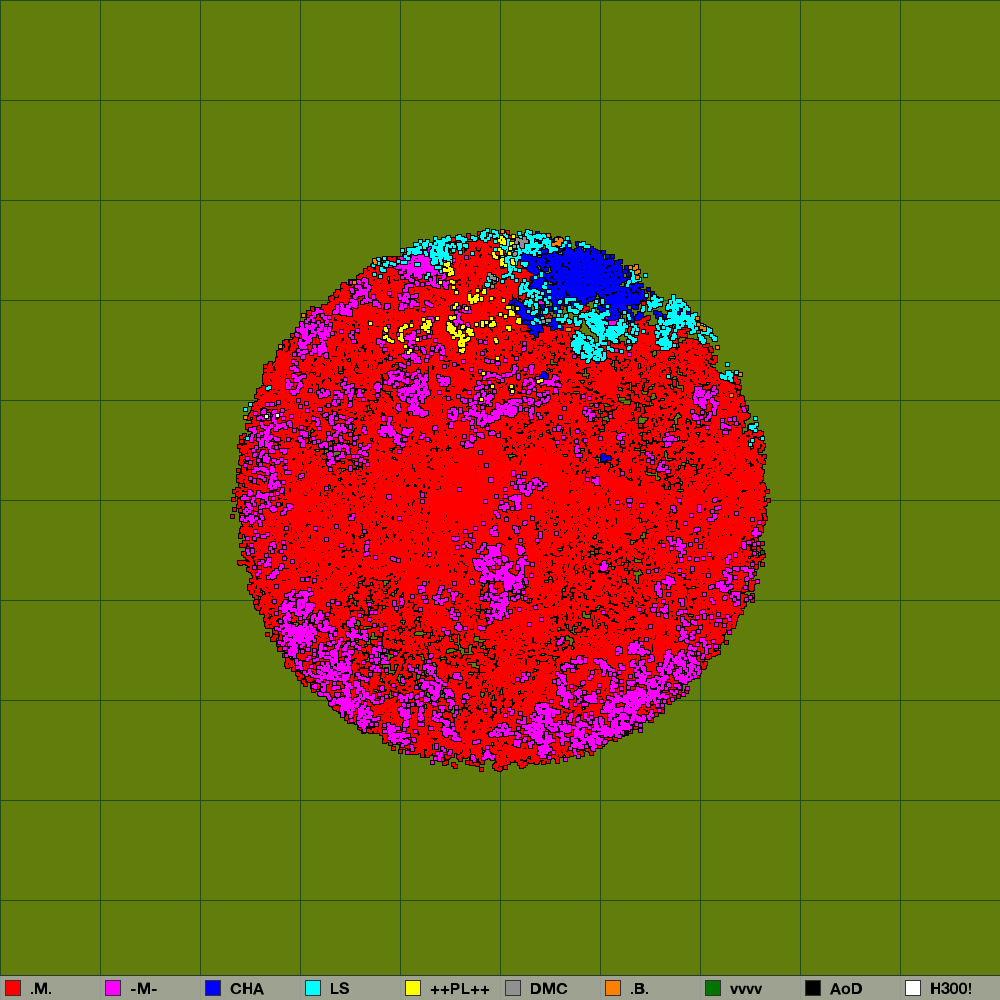Image resolution: width=1000 pixels, height=1000 pixels.
Task: Click the red .M. legend color swatch
Action: click(x=13, y=988)
